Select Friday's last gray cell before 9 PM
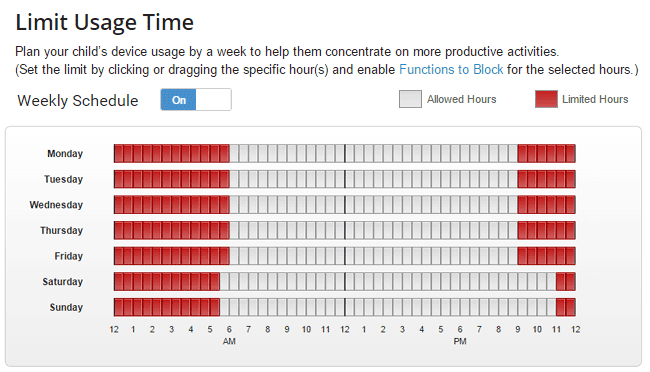The image size is (650, 372). pos(513,256)
